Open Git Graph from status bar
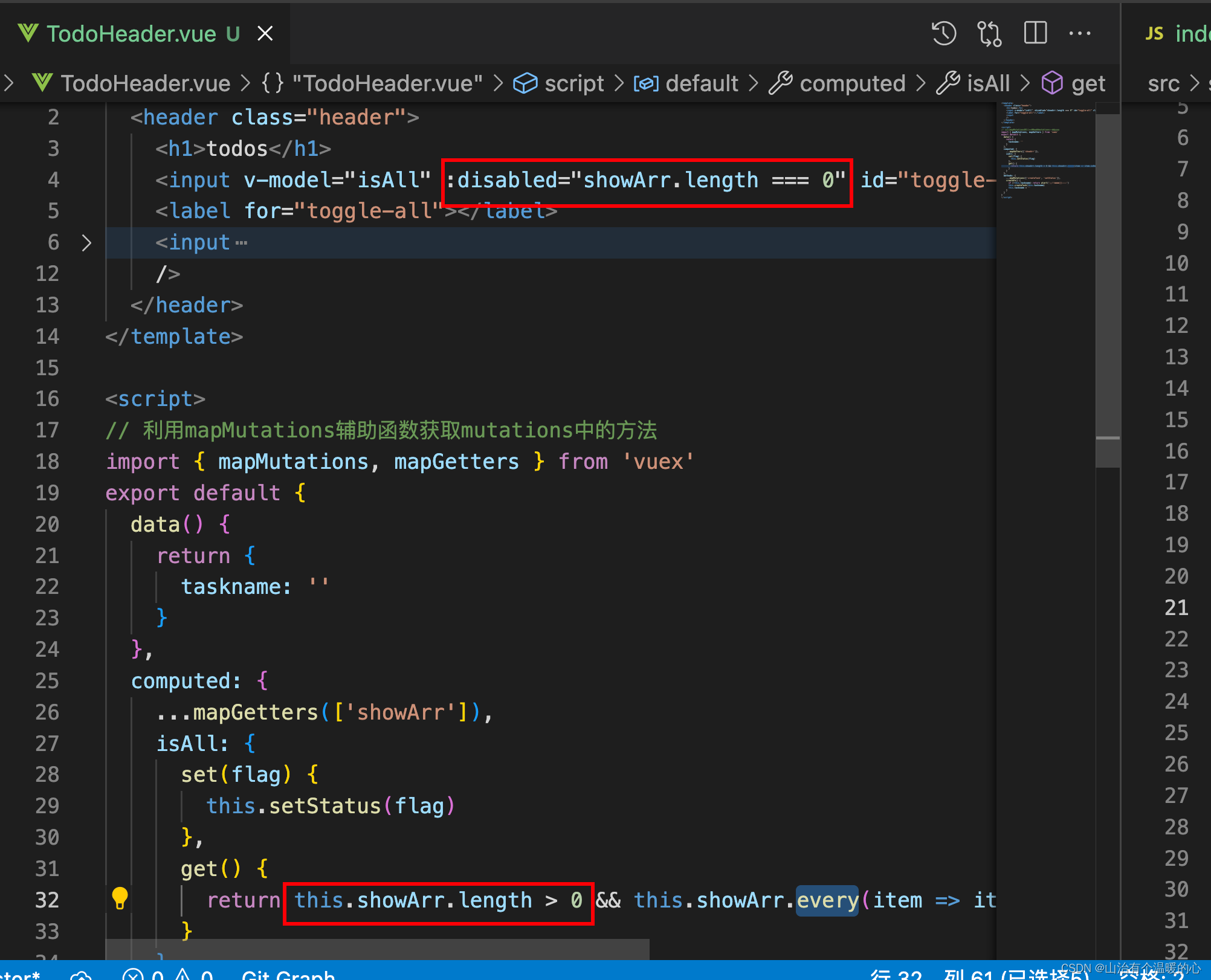Screen dimensions: 1211x980 click(x=288, y=974)
